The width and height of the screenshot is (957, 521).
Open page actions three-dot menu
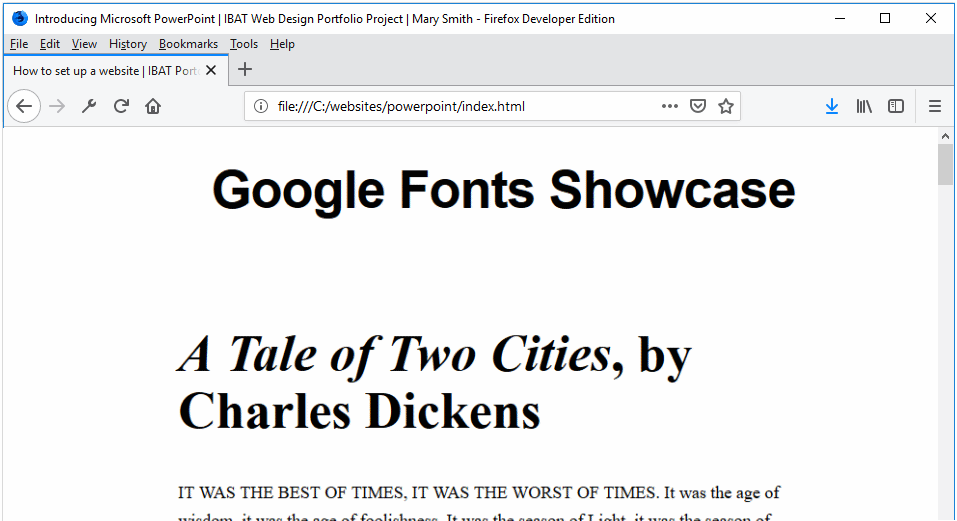pyautogui.click(x=670, y=106)
